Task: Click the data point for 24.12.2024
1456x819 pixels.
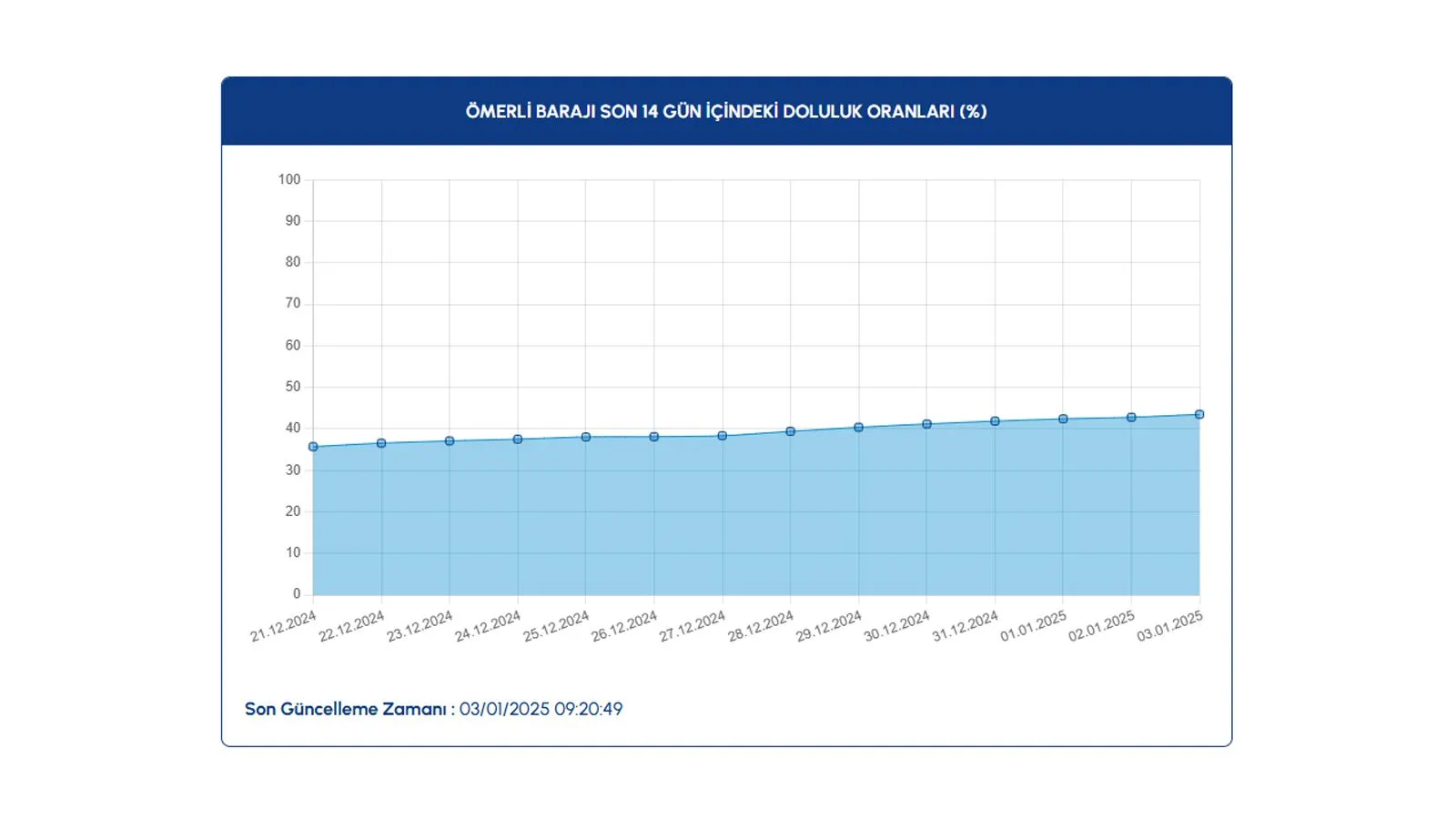Action: (518, 440)
